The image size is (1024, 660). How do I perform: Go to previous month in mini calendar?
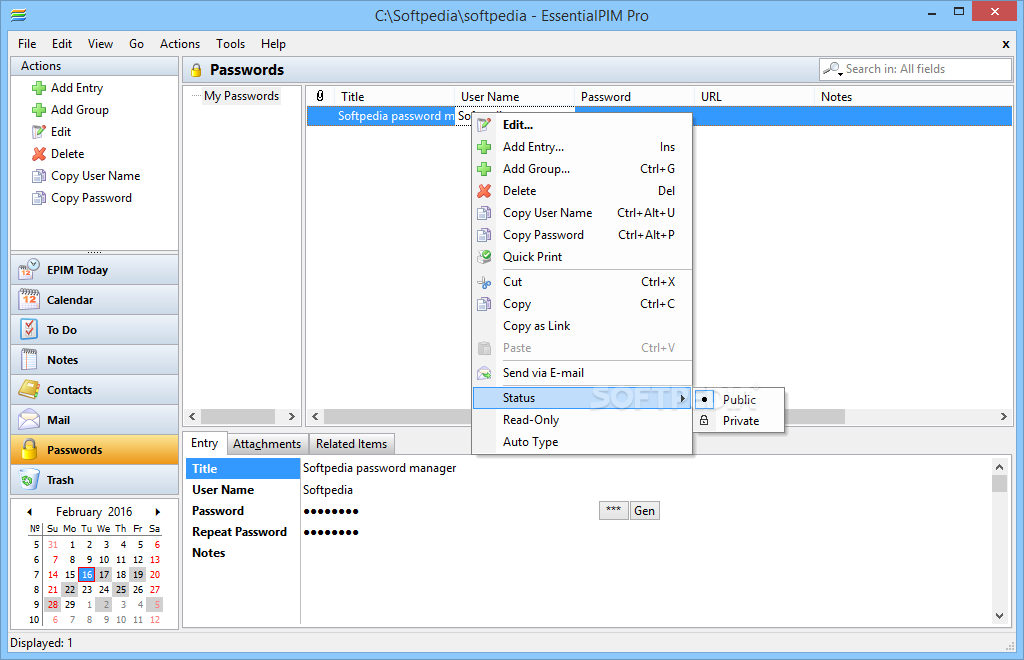pyautogui.click(x=29, y=512)
